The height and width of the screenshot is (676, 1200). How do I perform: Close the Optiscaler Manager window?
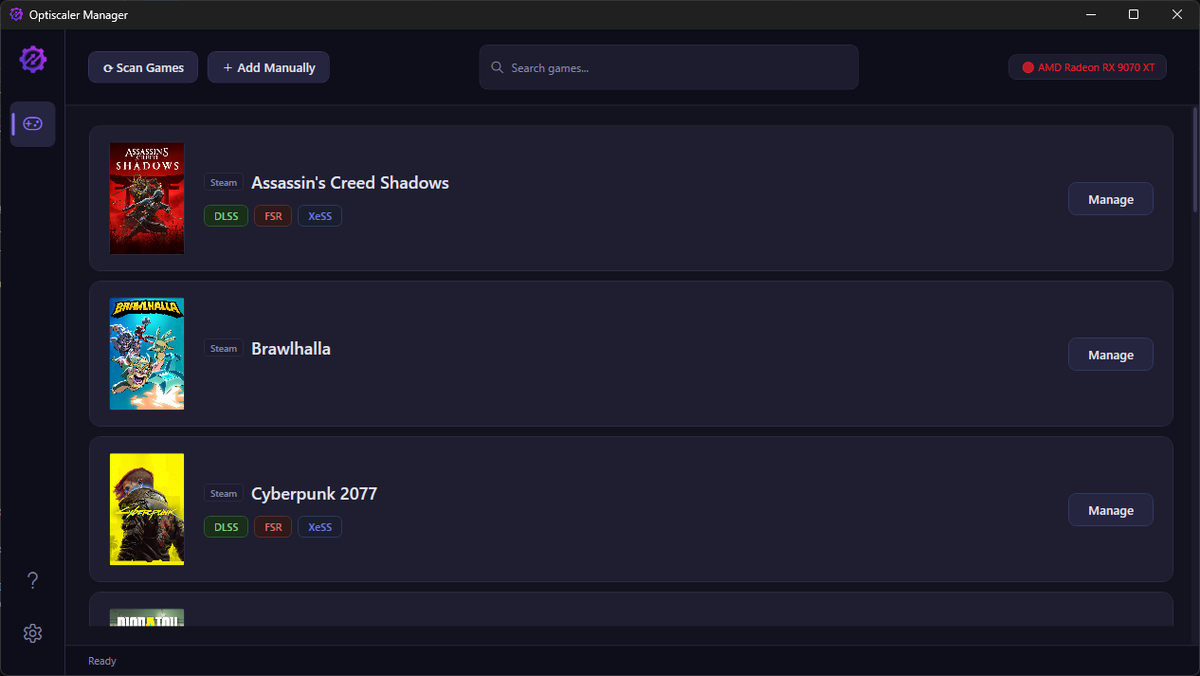click(x=1178, y=15)
